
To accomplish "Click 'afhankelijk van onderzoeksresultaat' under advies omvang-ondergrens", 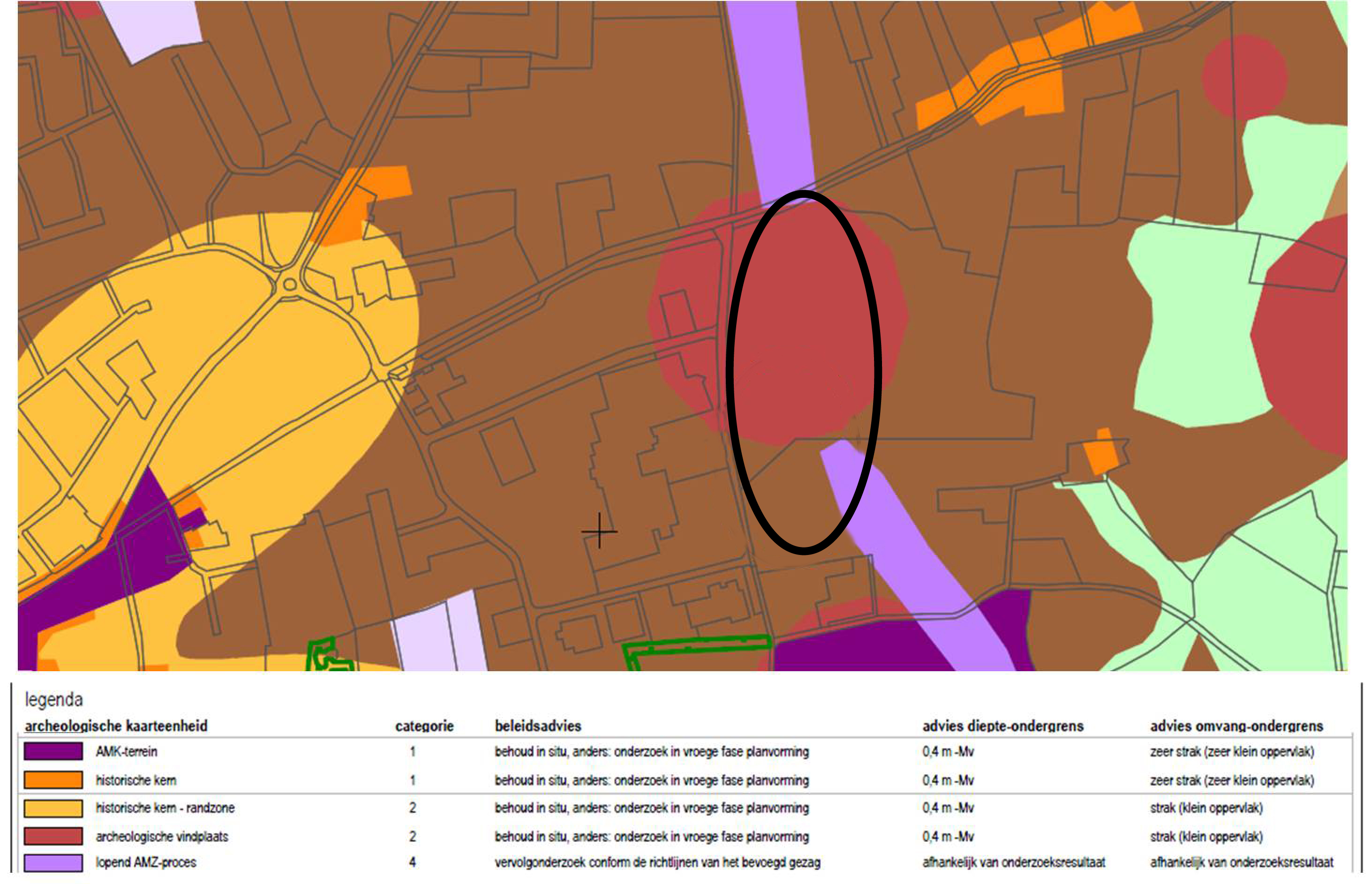I will pos(1242,862).
